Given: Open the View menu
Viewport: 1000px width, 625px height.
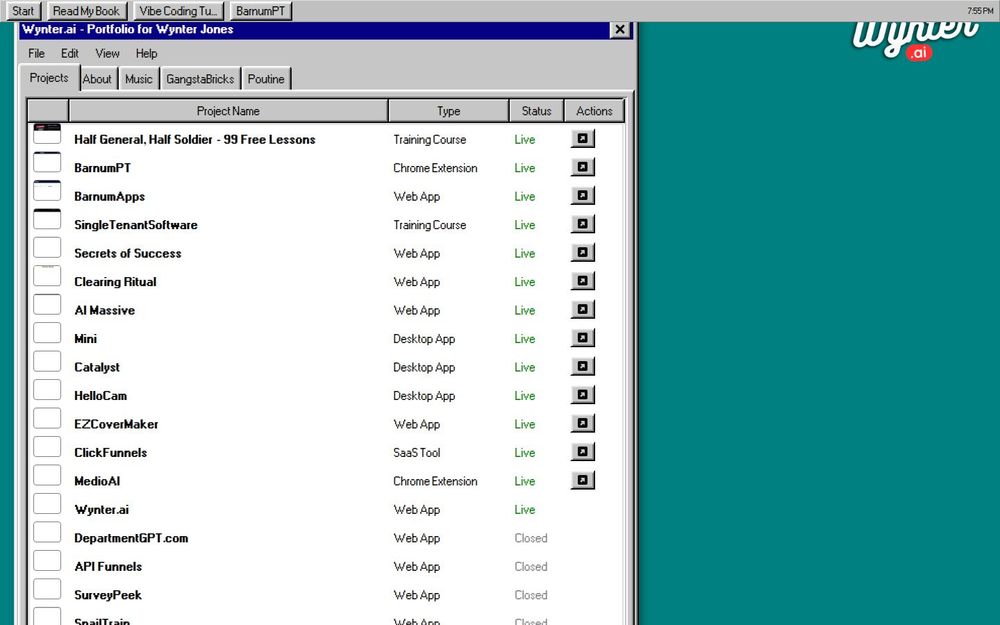Looking at the screenshot, I should tap(107, 54).
